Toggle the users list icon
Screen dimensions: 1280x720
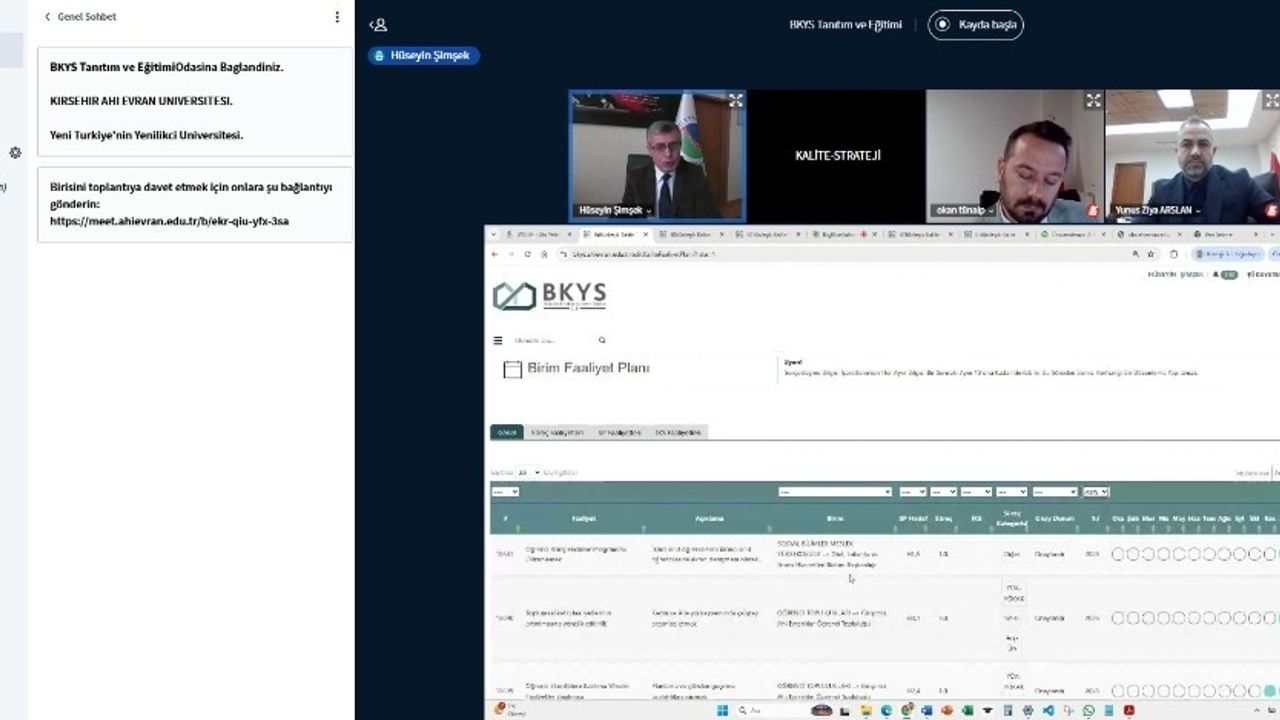tap(378, 25)
